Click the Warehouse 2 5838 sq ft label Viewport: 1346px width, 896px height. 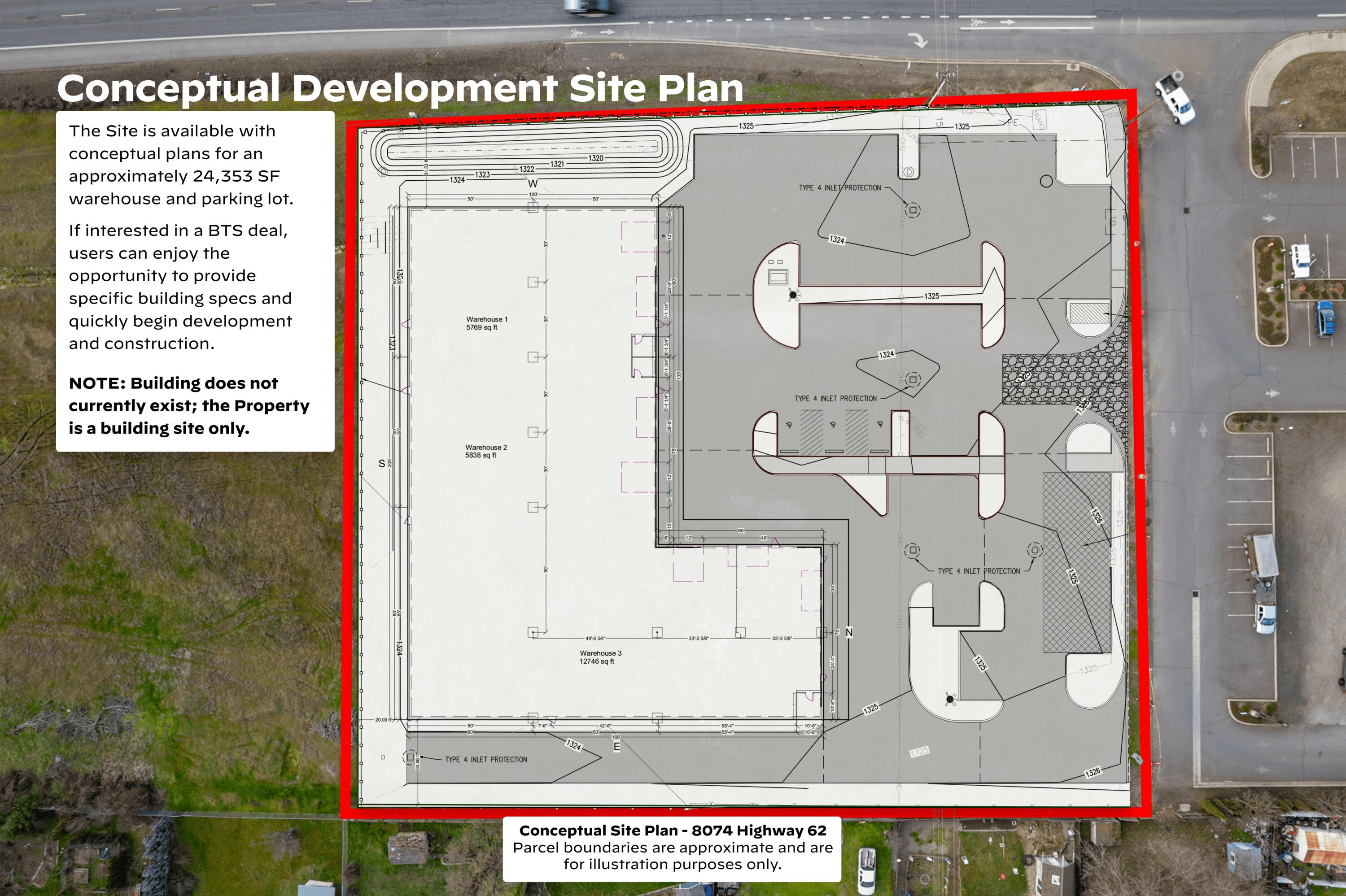486,452
